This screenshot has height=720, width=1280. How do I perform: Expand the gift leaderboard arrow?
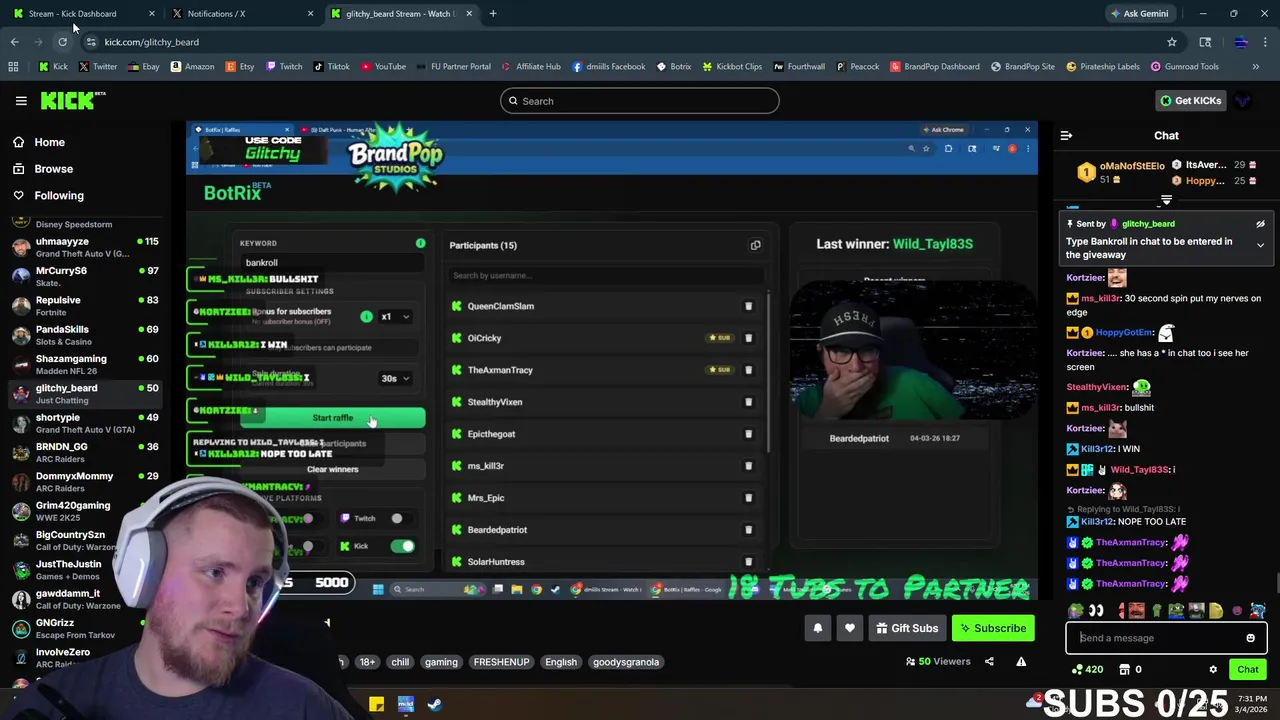tap(1166, 200)
